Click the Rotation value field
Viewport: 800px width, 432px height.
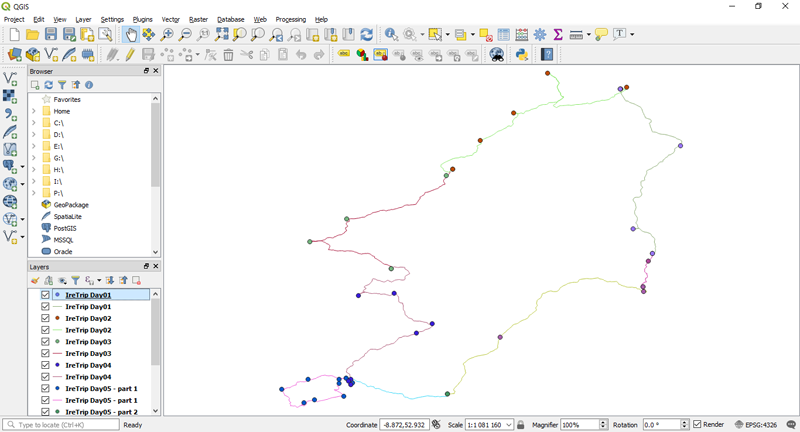pos(662,425)
